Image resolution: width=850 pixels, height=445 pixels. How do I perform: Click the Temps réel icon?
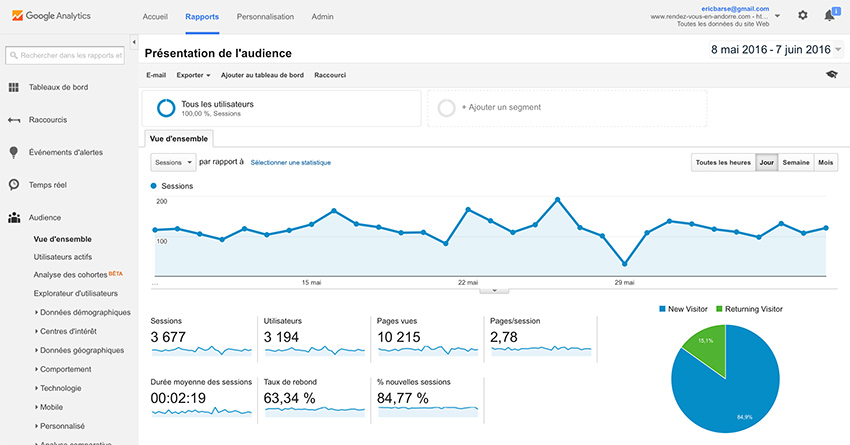pos(14,185)
